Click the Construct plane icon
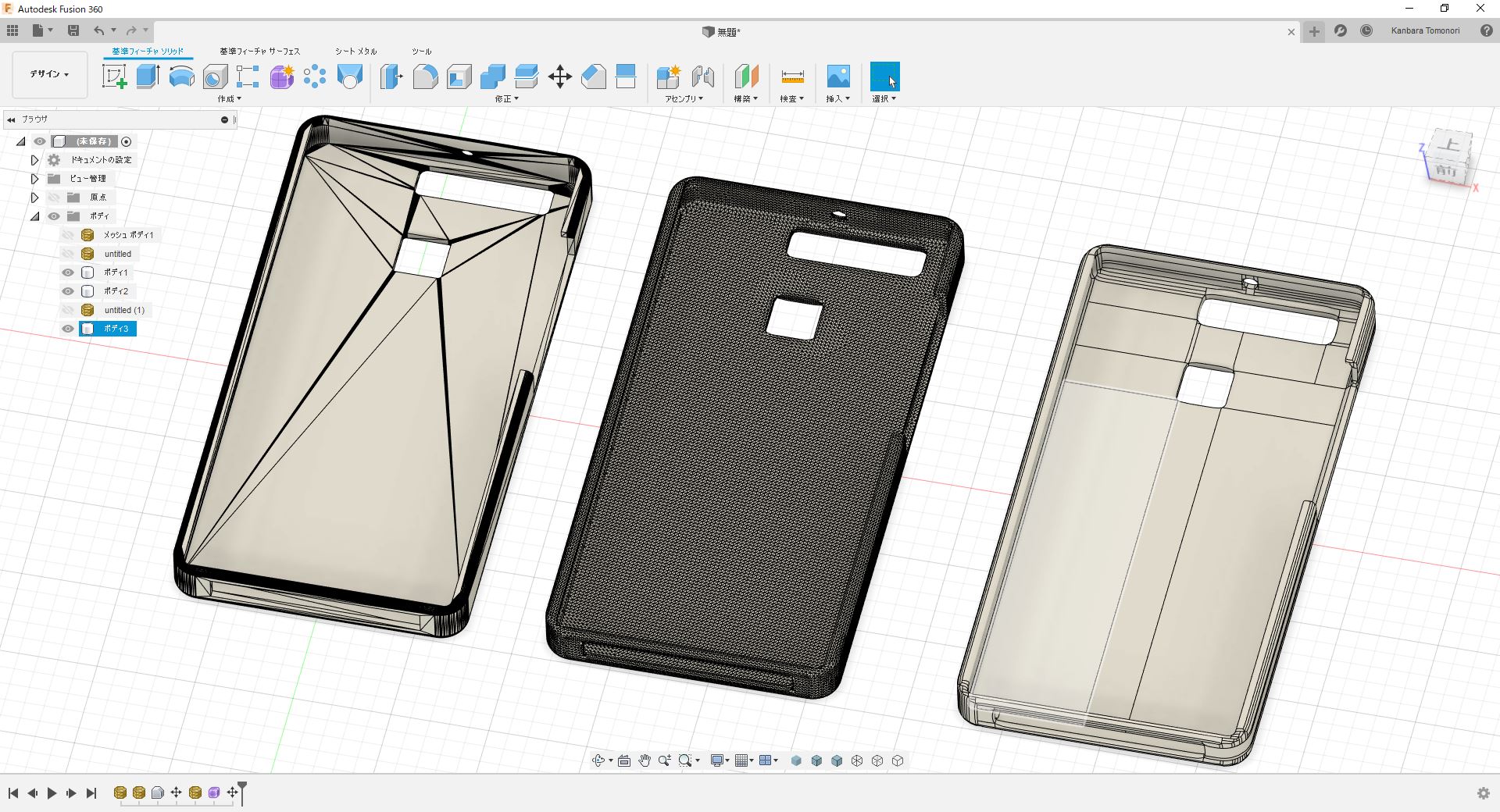The width and height of the screenshot is (1500, 812). (x=746, y=77)
